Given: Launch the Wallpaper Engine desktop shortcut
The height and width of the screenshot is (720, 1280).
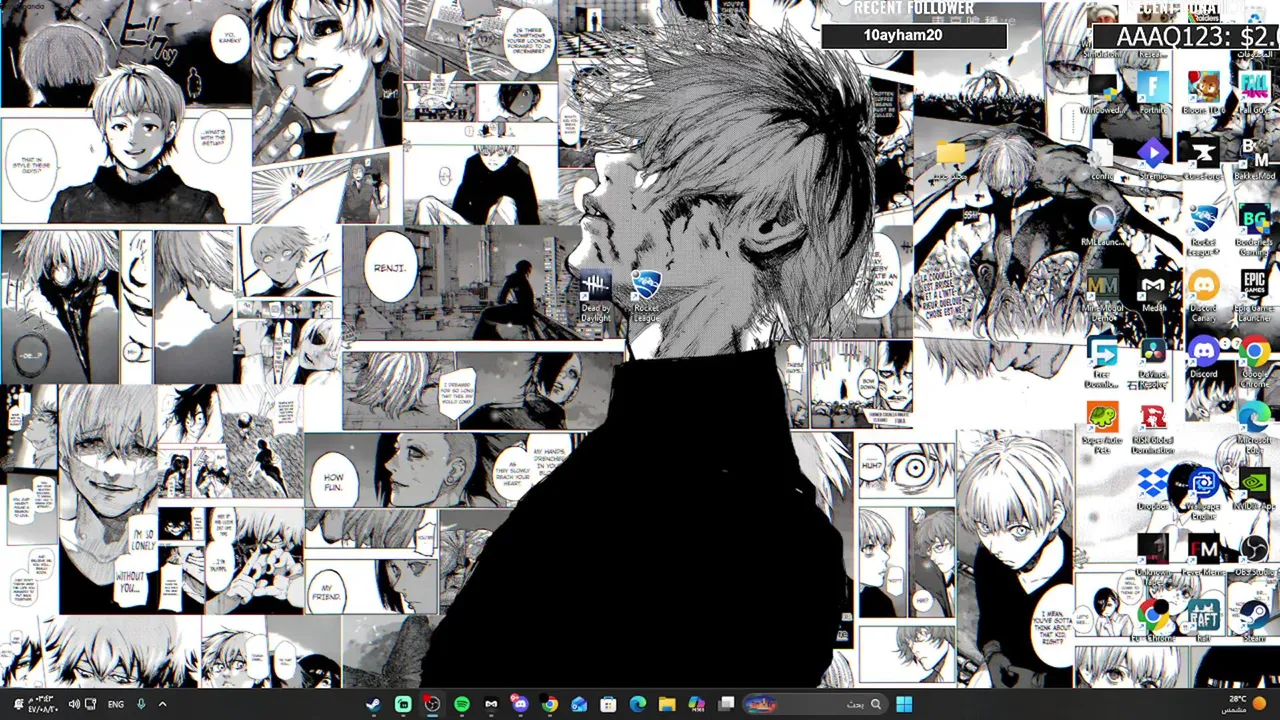Looking at the screenshot, I should pos(1204,494).
